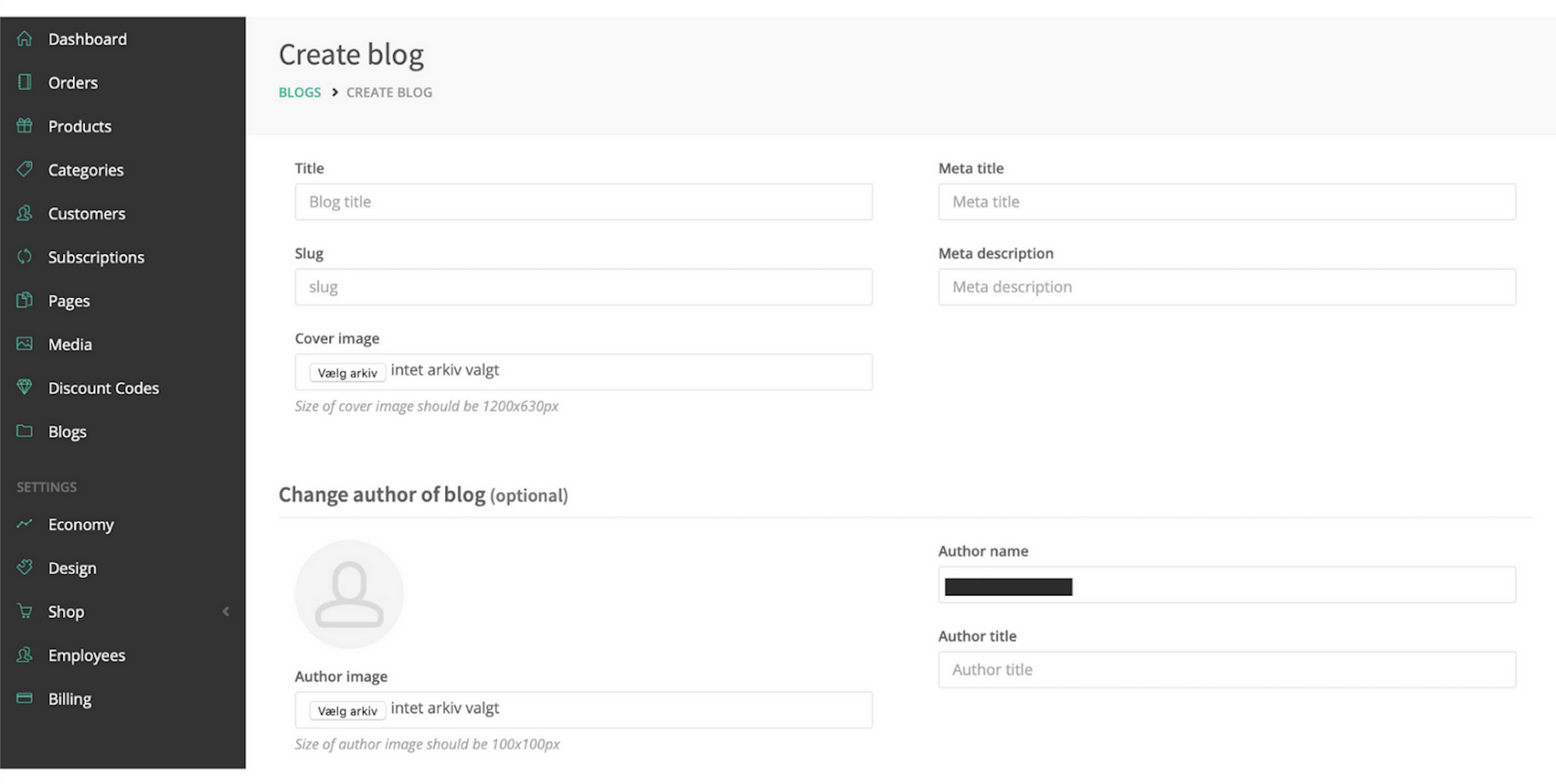Click the author avatar placeholder image
Viewport: 1556px width, 784px height.
349,594
